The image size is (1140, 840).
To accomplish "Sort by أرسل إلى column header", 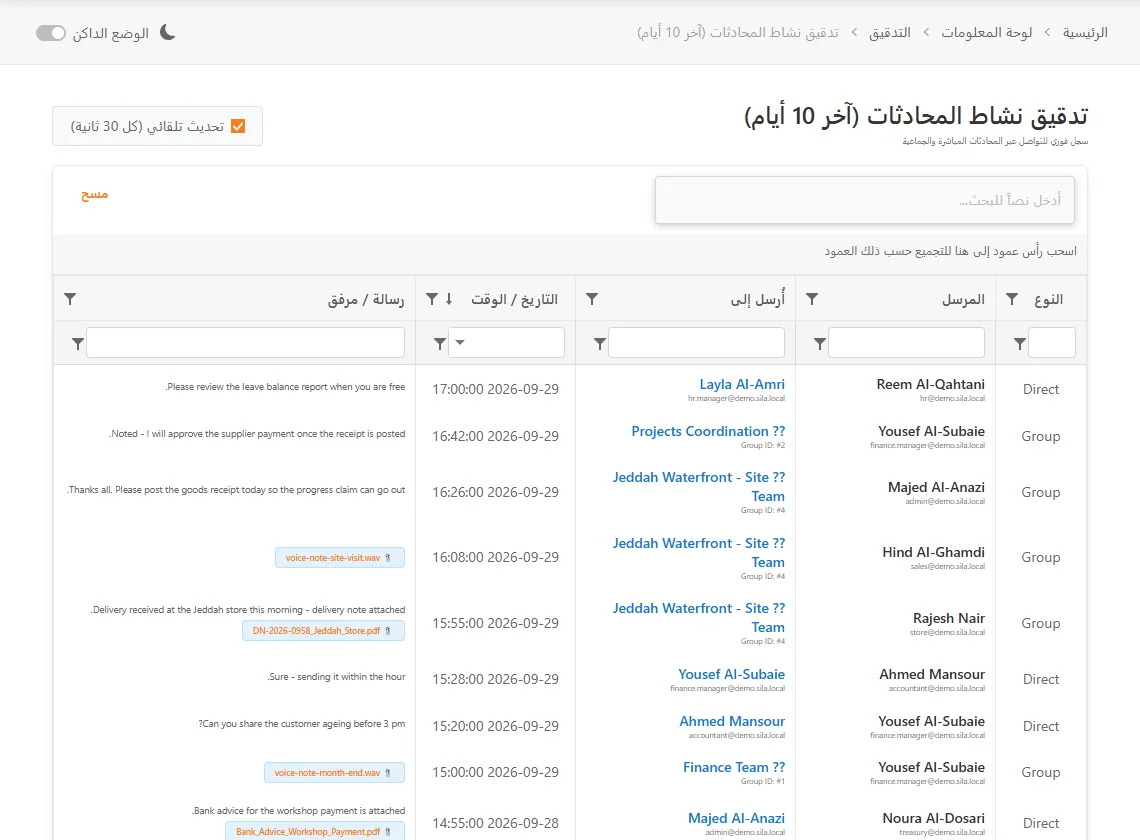I will 758,299.
